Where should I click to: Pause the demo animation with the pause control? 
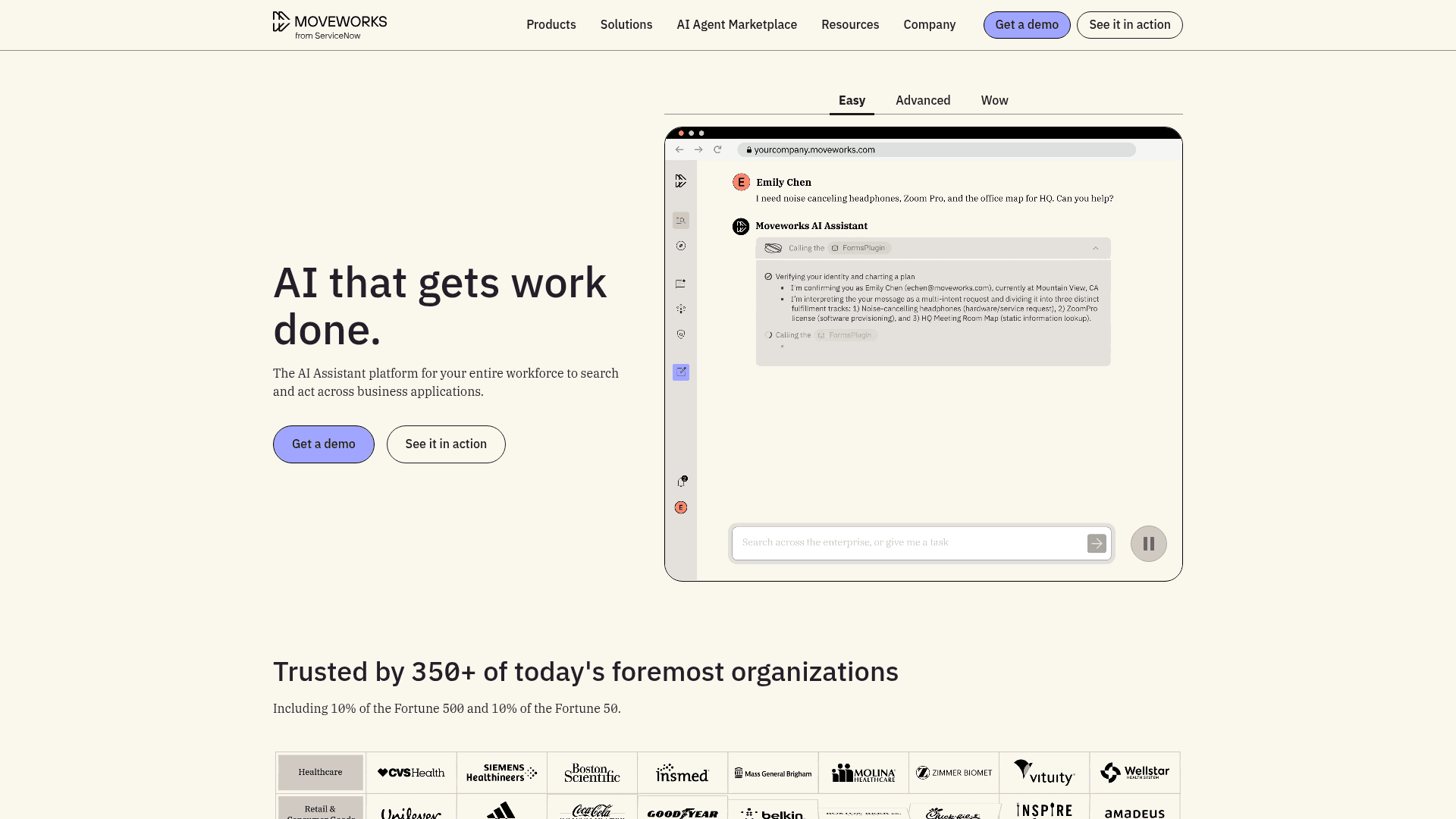point(1148,543)
